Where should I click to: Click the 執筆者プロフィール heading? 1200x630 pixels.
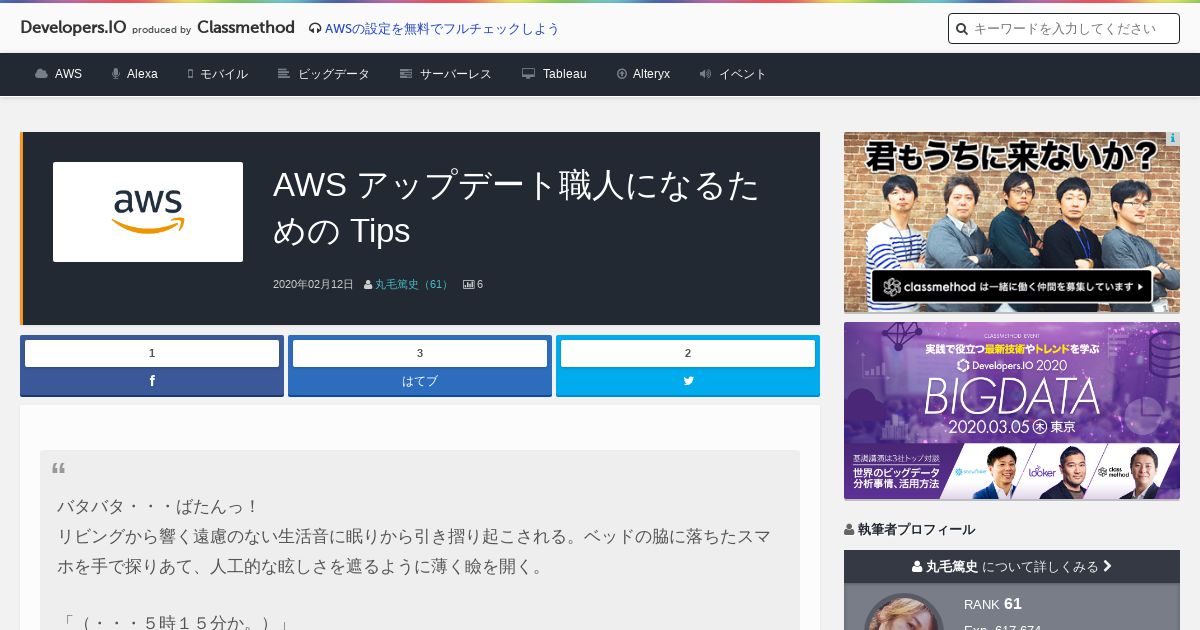(x=916, y=530)
